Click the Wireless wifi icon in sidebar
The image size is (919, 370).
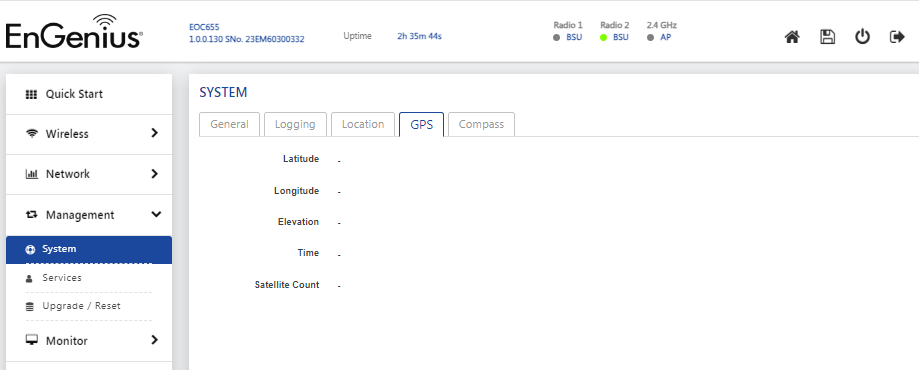(x=32, y=134)
